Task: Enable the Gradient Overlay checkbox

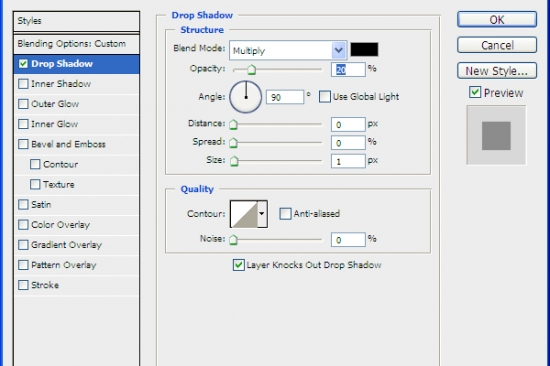Action: [x=23, y=245]
